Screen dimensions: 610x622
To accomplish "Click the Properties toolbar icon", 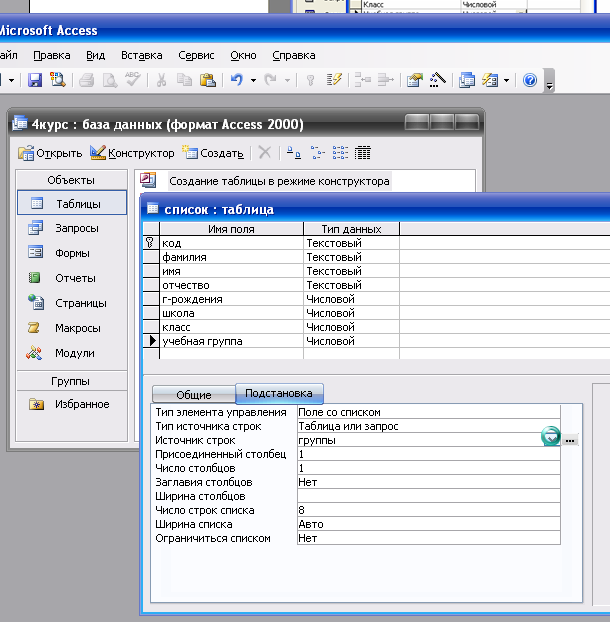I will click(x=415, y=80).
